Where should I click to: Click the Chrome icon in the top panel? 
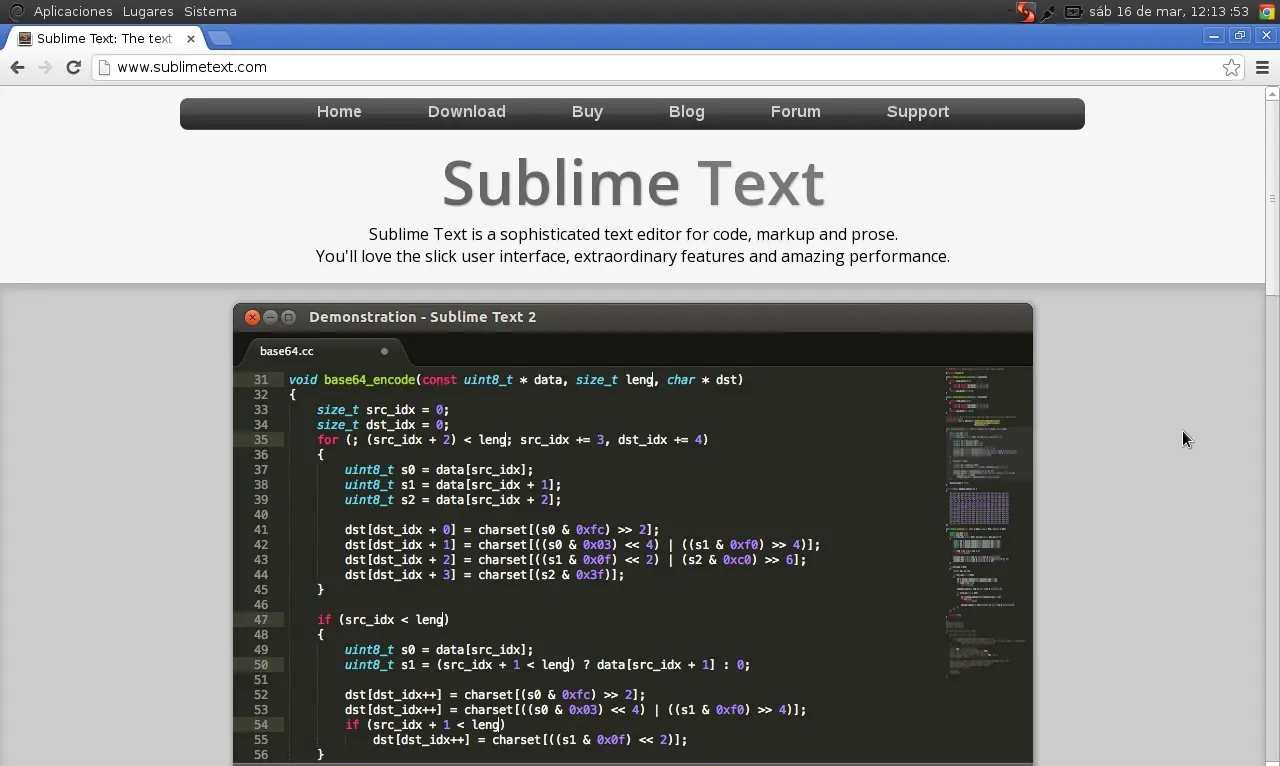[x=1267, y=12]
